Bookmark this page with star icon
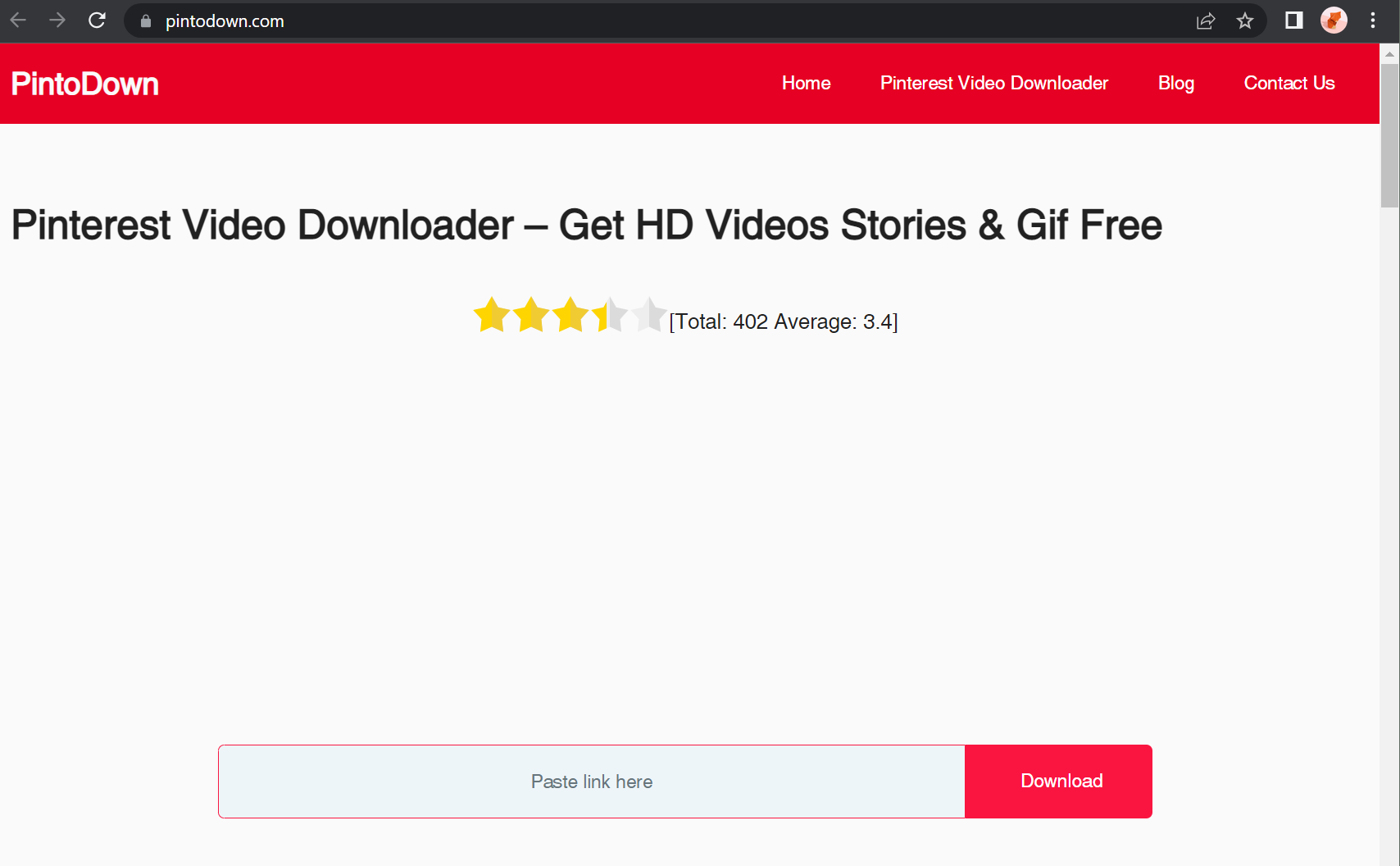The image size is (1400, 866). (x=1245, y=21)
